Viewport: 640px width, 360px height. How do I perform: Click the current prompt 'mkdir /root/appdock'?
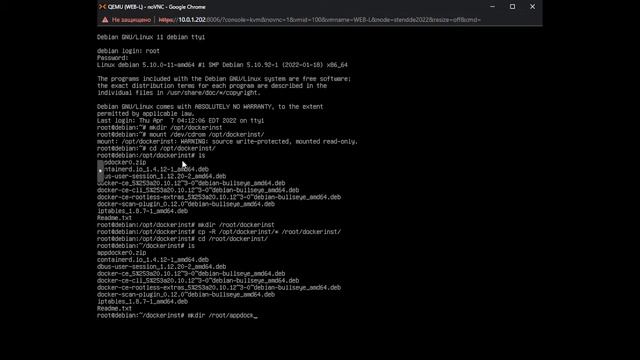click(x=222, y=316)
